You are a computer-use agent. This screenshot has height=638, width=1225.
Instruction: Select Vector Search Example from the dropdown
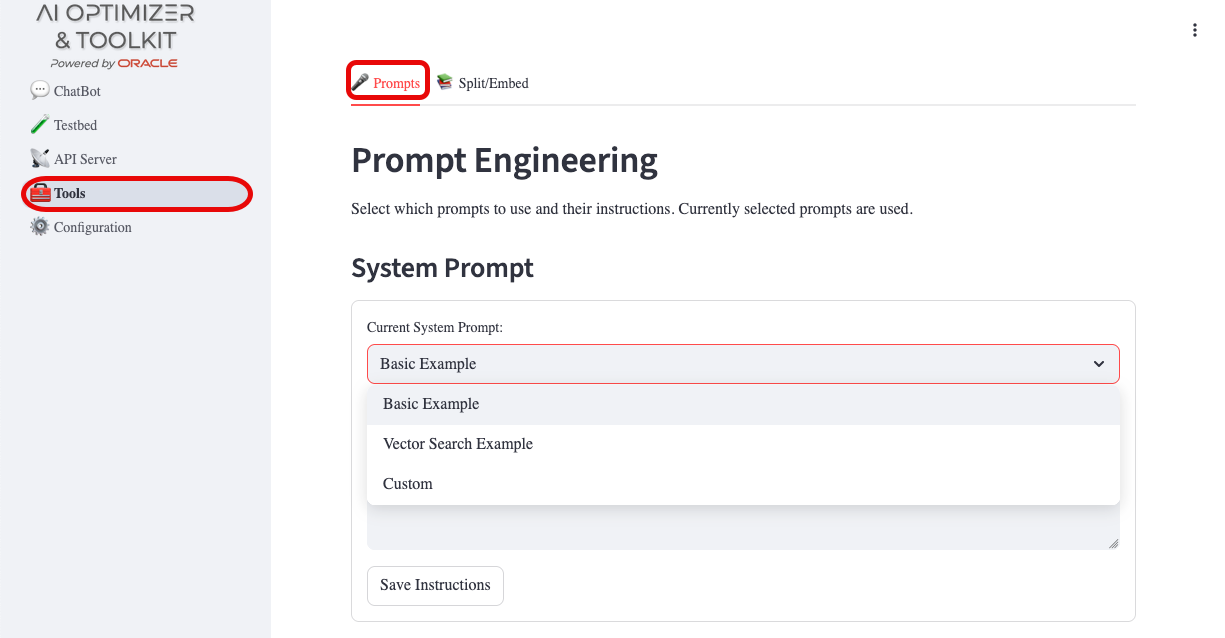click(458, 443)
